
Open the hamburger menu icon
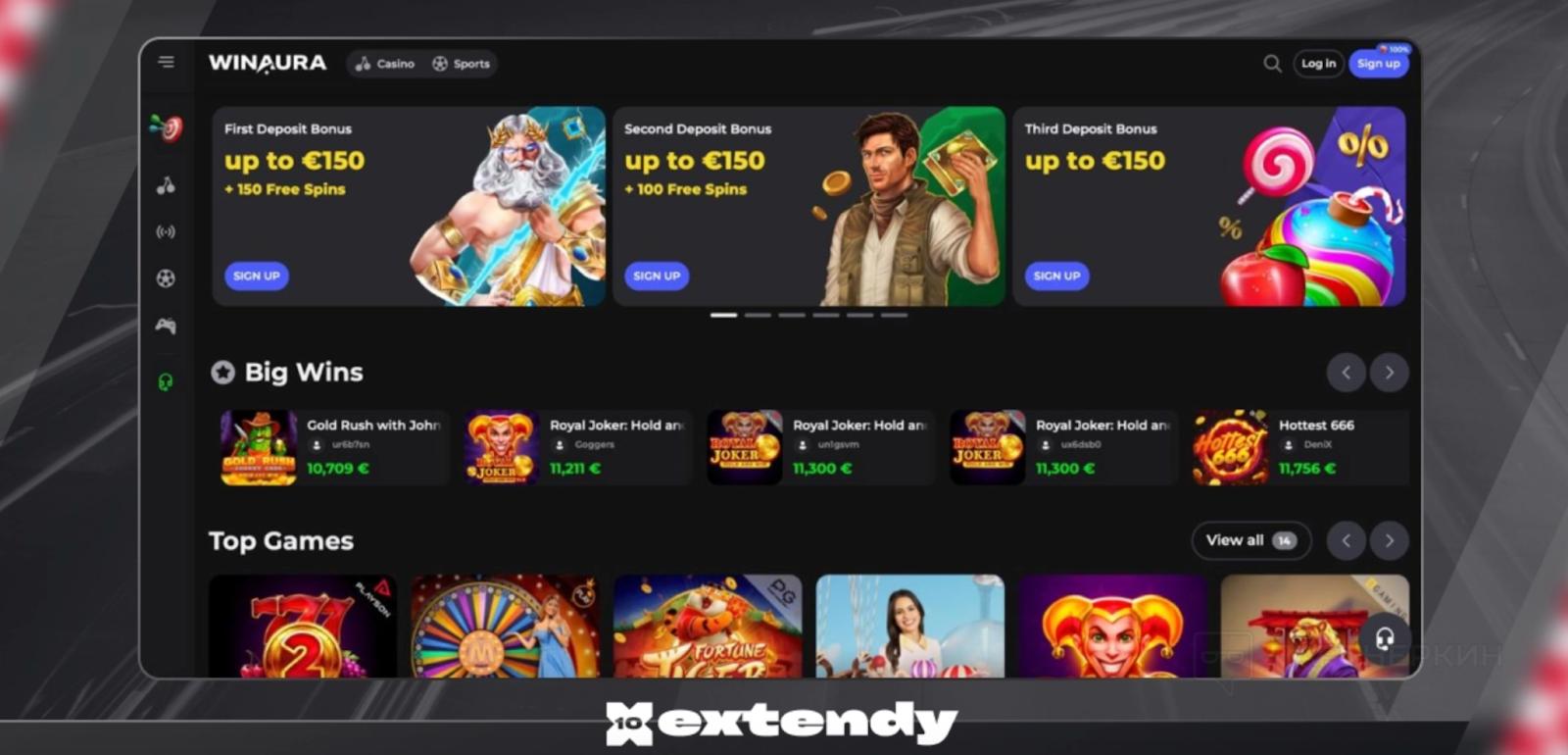tap(167, 62)
